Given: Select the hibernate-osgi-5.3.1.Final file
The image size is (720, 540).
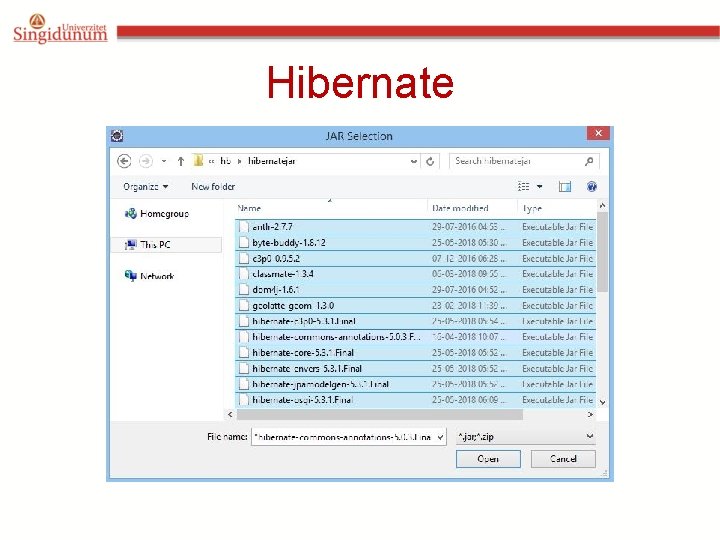Looking at the screenshot, I should click(x=416, y=400).
